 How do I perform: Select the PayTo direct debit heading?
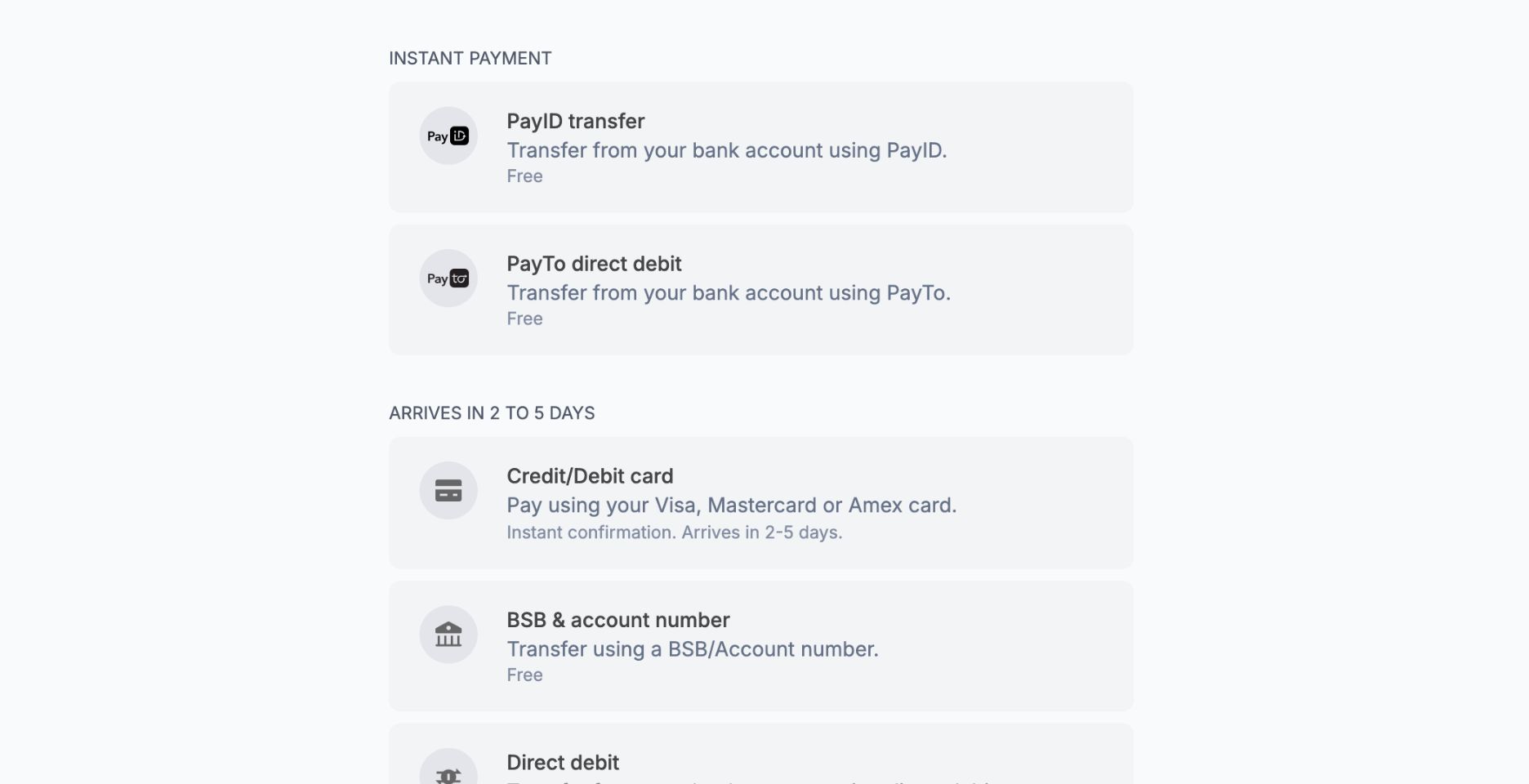click(x=594, y=264)
